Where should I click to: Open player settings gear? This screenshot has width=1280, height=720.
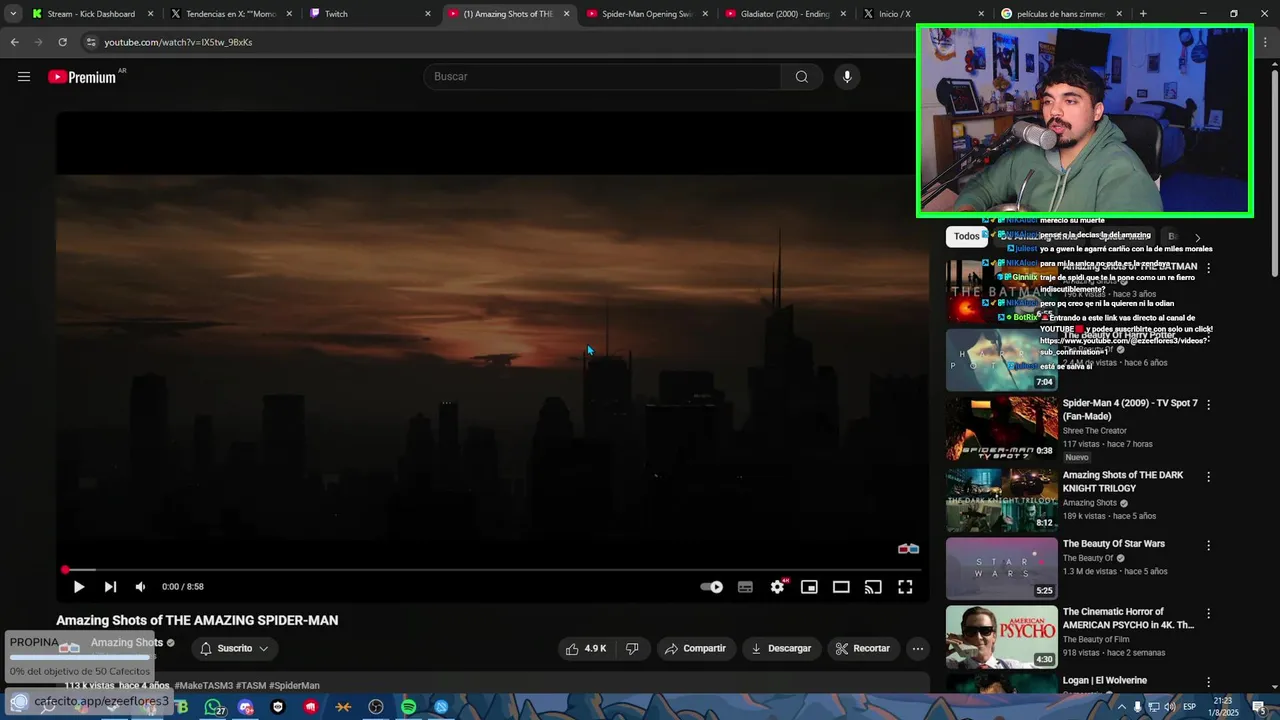tap(777, 587)
